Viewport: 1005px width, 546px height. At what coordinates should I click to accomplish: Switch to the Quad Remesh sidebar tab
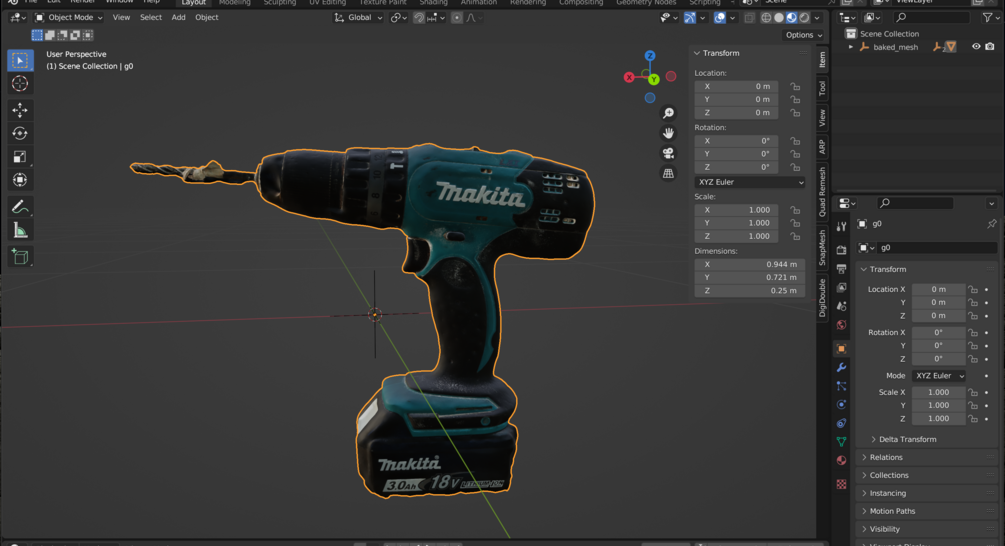[x=822, y=192]
